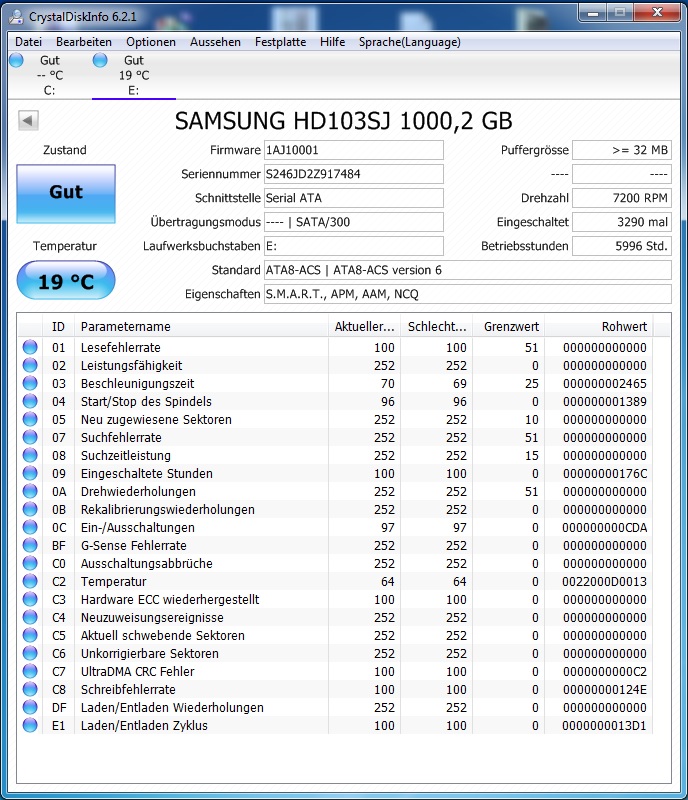Click the previous disk arrow icon
Viewport: 688px width, 800px height.
pos(28,121)
